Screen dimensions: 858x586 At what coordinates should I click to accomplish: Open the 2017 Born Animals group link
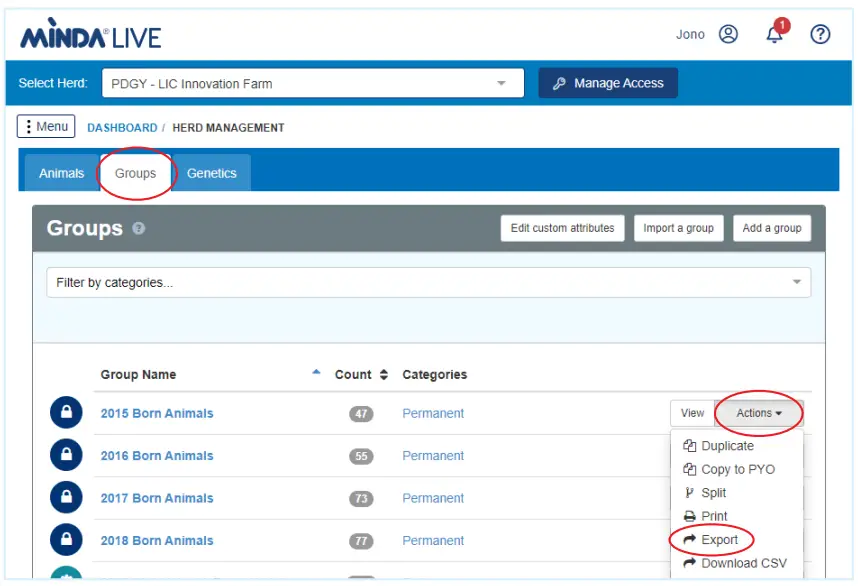click(156, 498)
